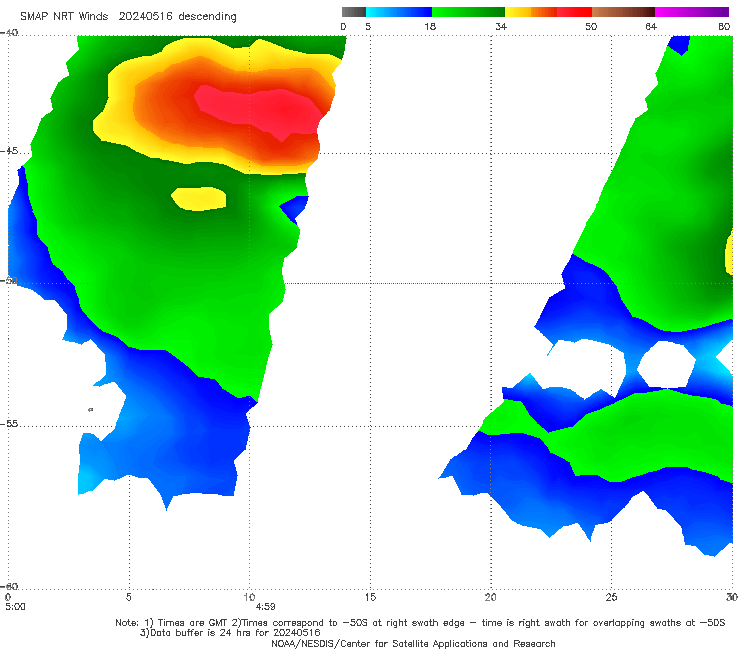Click the yellow-orange segment of the color bar
This screenshot has height=650, width=740.
pos(531,12)
